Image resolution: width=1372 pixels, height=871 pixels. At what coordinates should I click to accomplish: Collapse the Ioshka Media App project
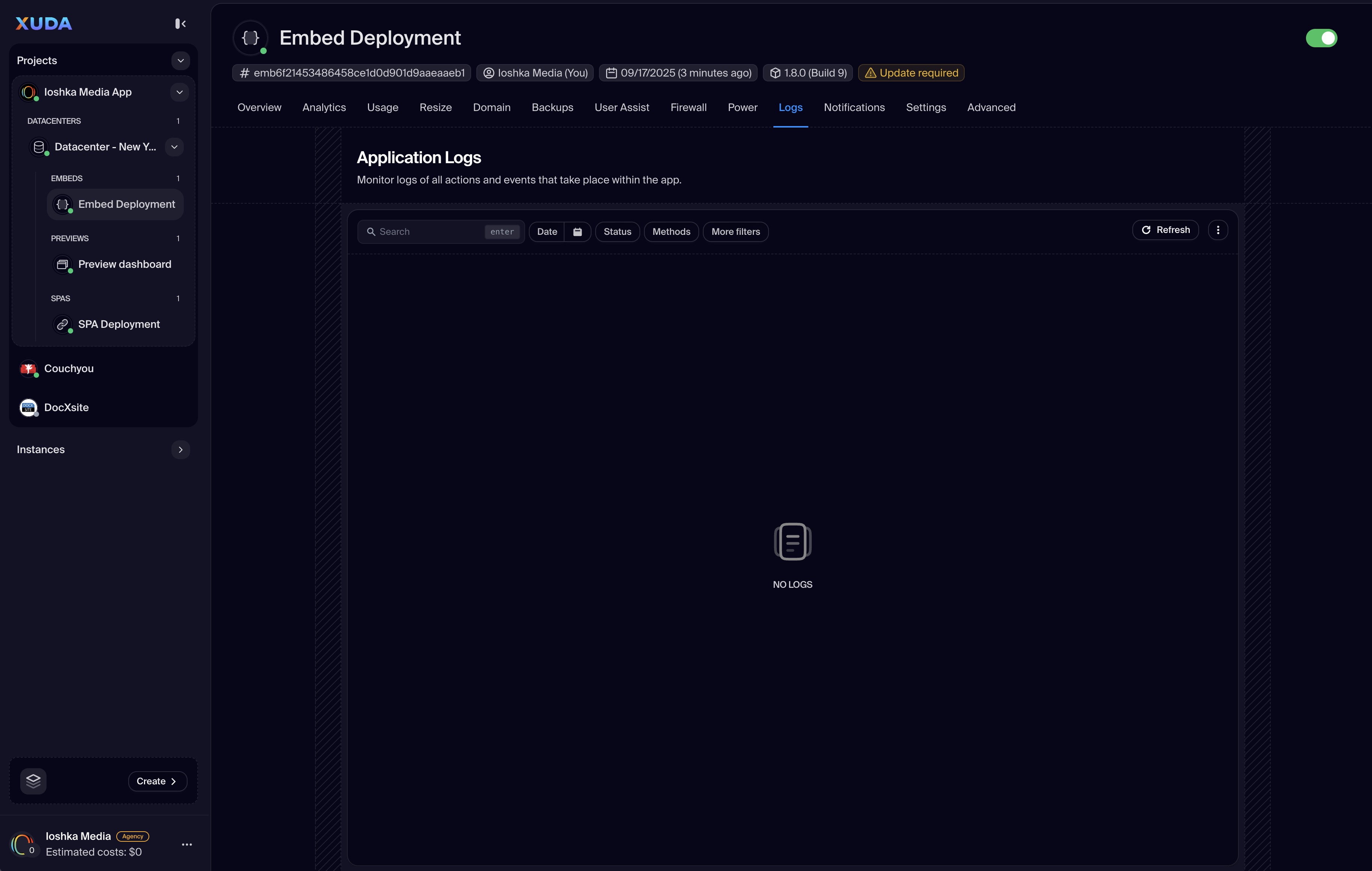point(179,92)
